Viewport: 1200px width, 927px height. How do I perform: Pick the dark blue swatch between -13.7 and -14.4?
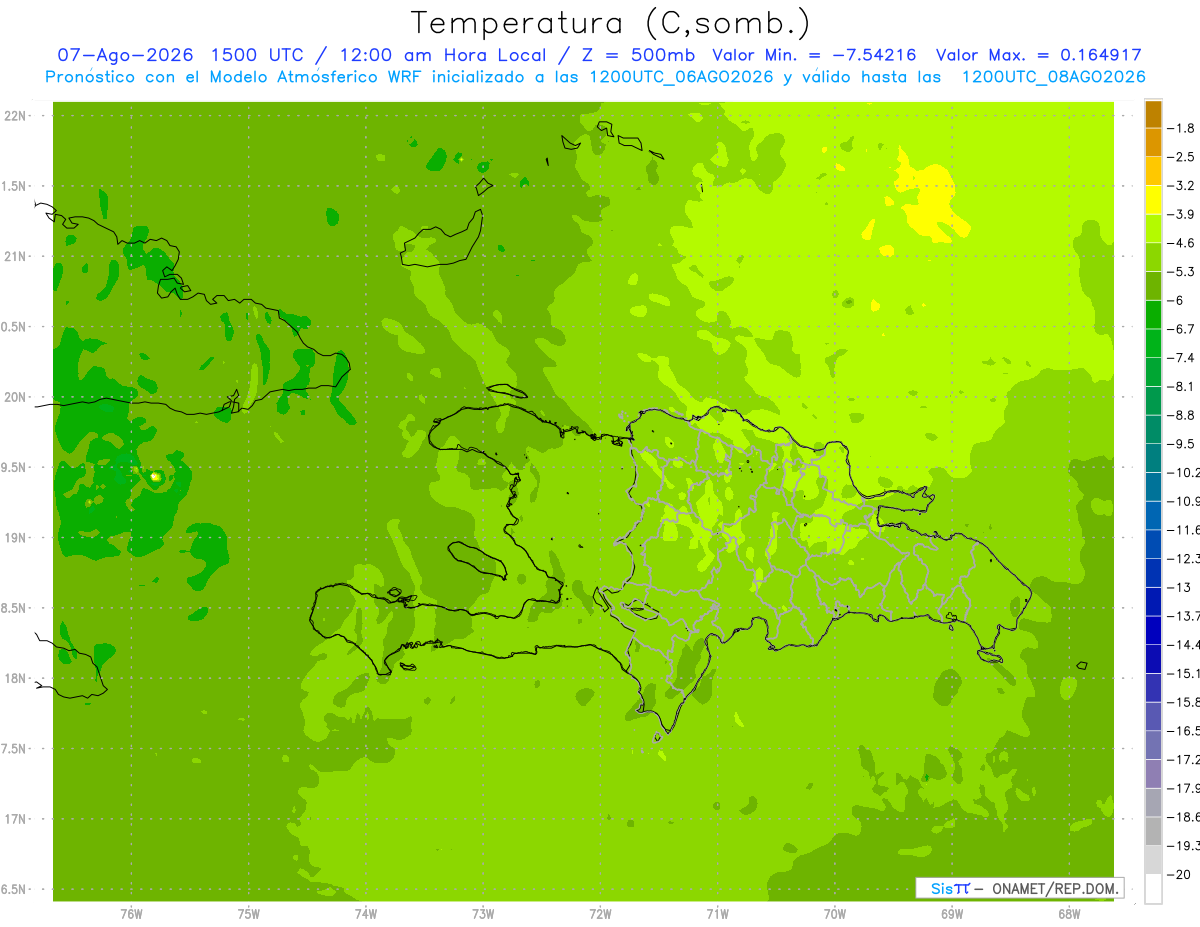click(1153, 630)
